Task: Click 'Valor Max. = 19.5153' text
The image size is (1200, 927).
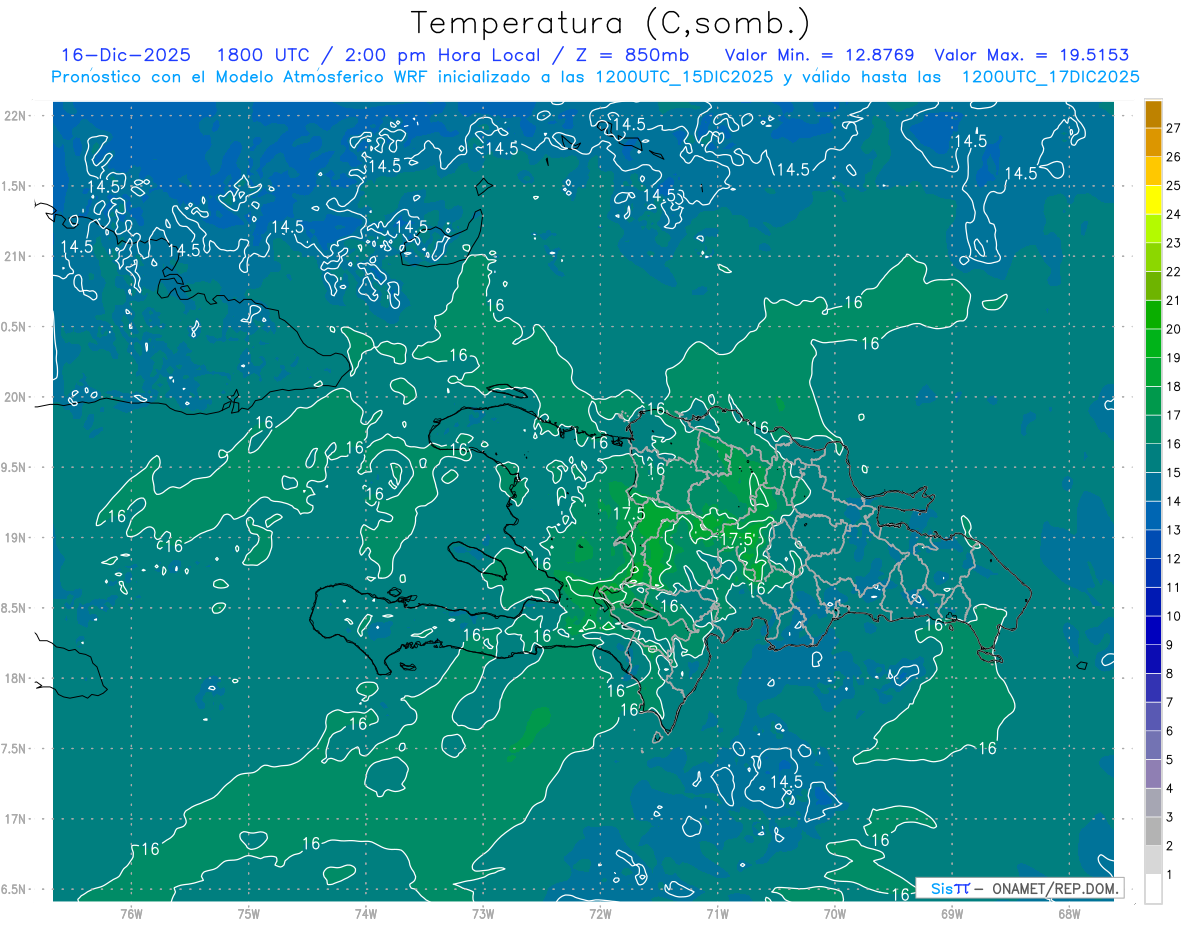Action: [1032, 55]
